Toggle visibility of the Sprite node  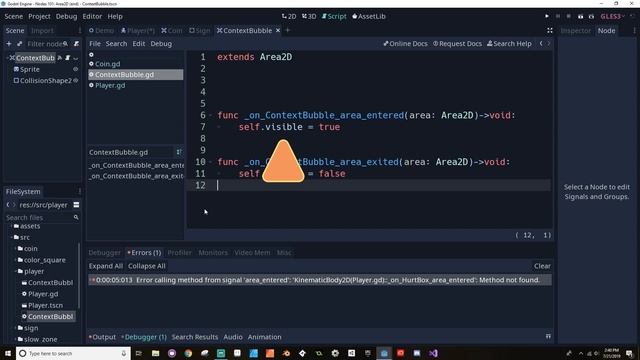pyautogui.click(x=76, y=69)
